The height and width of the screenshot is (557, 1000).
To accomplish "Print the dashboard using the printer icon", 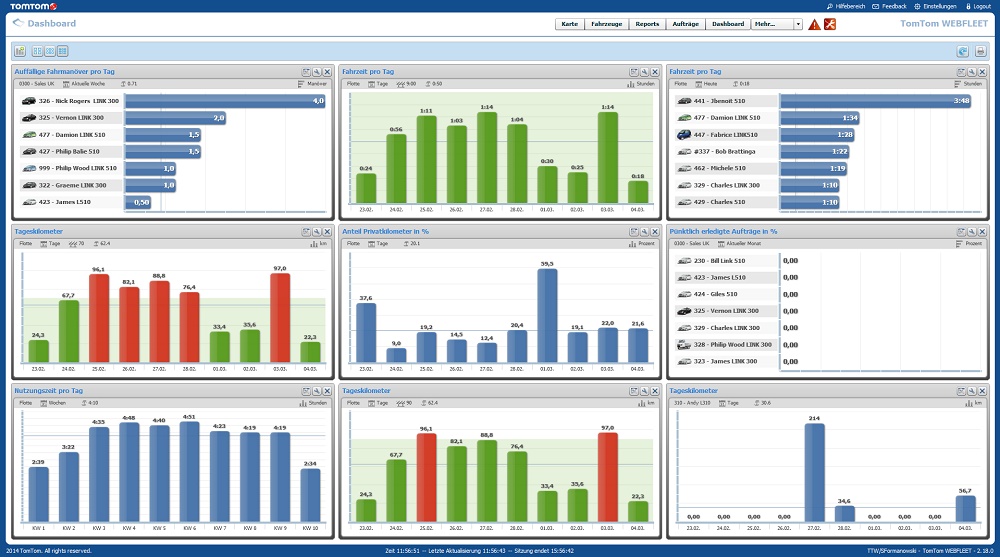I will 981,52.
